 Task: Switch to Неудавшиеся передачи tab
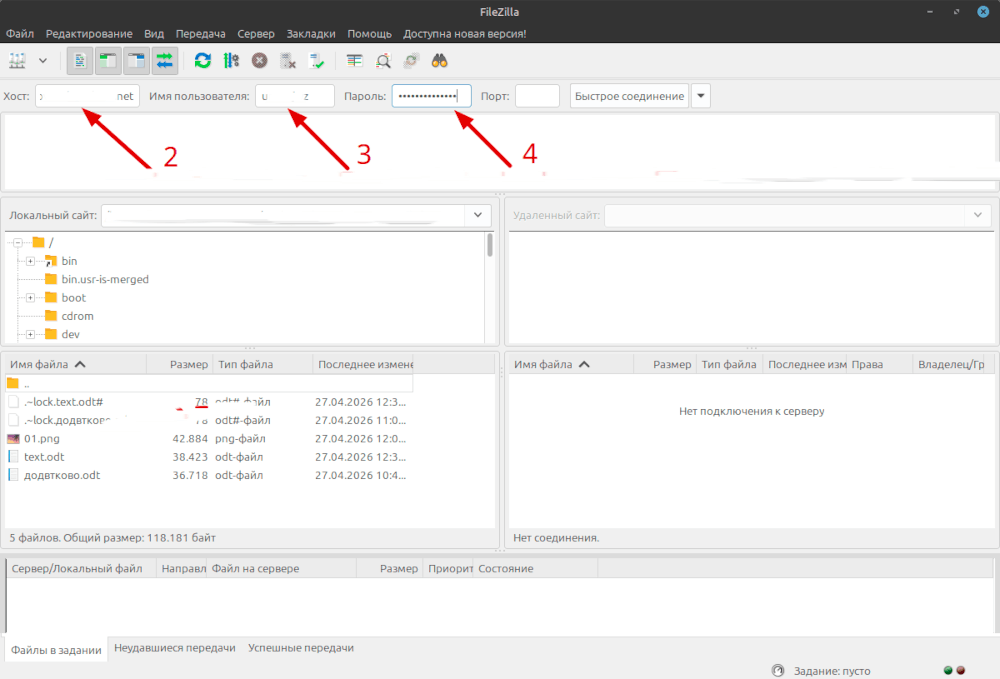pos(175,648)
